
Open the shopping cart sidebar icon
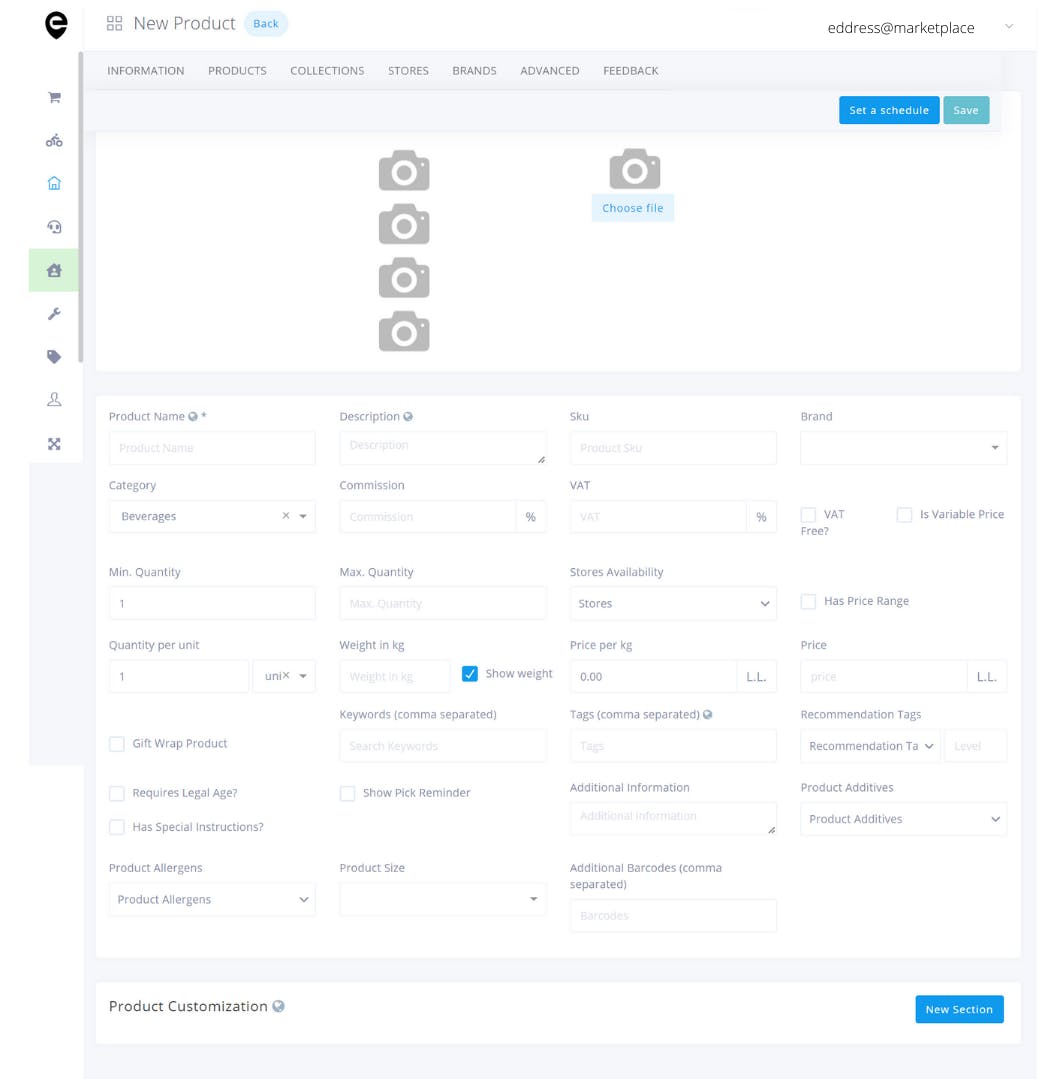coord(54,97)
